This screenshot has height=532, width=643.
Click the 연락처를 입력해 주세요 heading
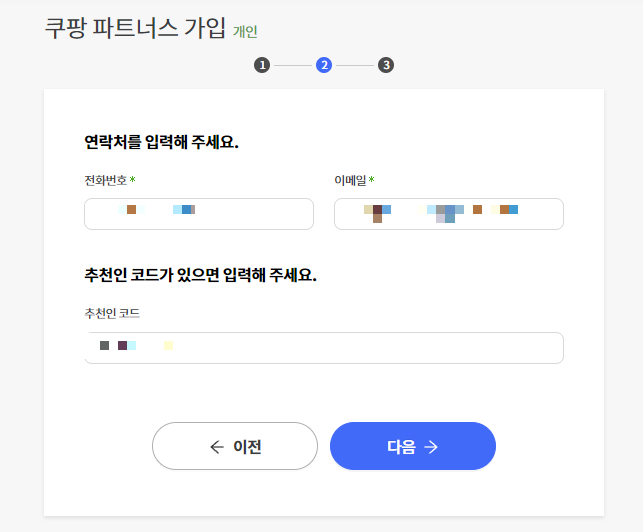coord(161,142)
